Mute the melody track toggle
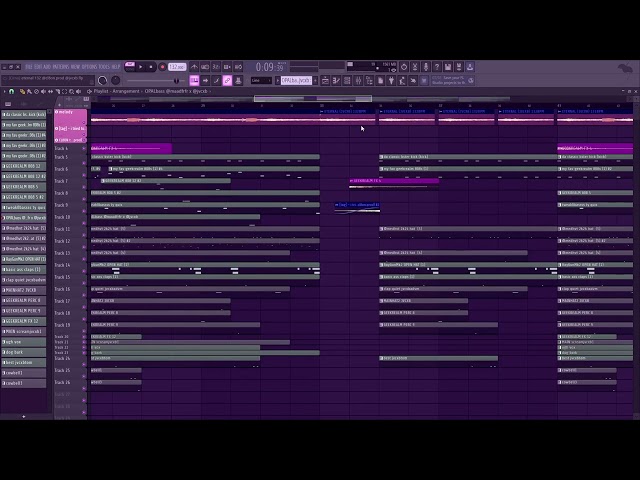The height and width of the screenshot is (480, 640). pos(84,122)
